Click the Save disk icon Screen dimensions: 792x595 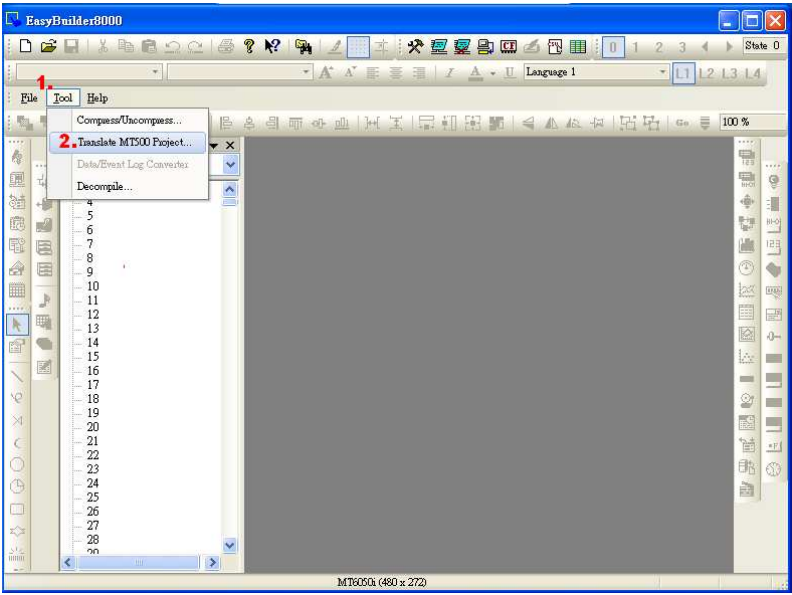(71, 46)
